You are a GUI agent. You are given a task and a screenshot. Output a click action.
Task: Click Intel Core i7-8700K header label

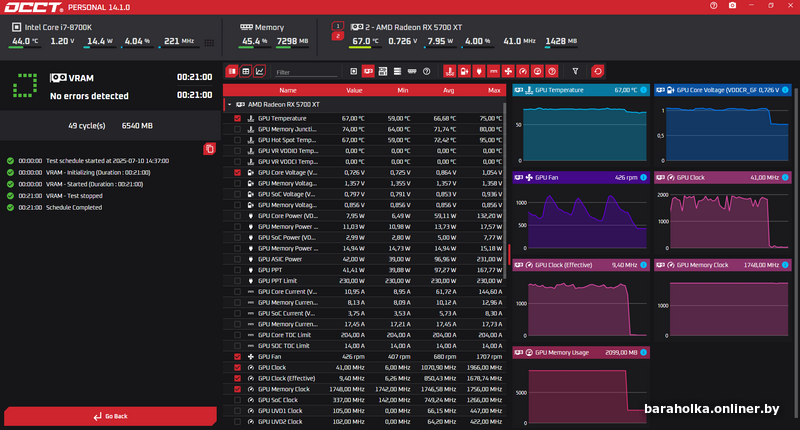point(58,28)
